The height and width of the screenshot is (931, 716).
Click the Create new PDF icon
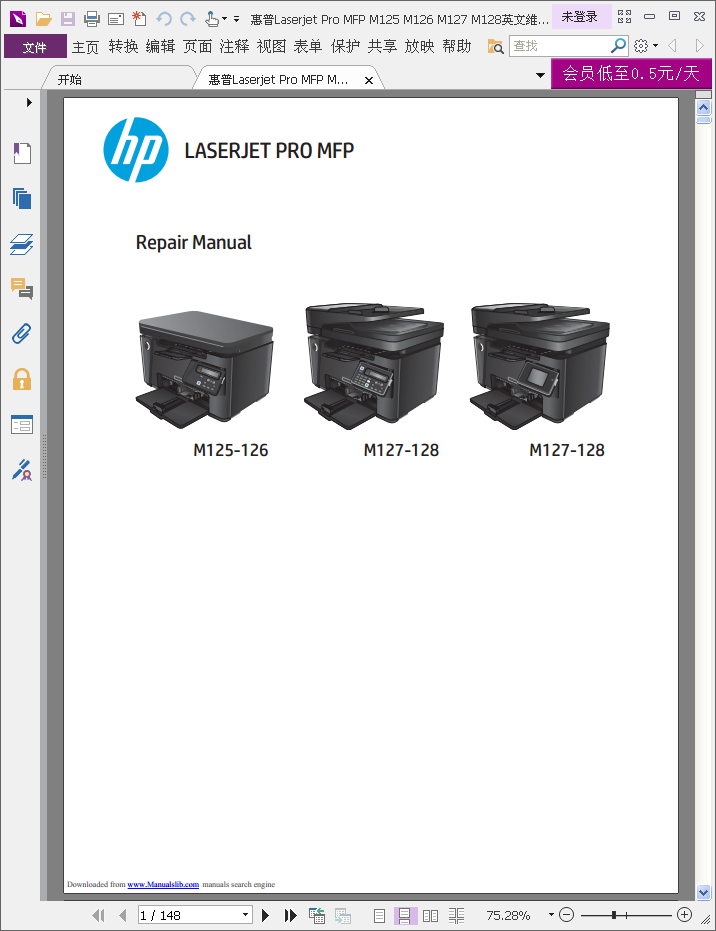click(x=139, y=18)
